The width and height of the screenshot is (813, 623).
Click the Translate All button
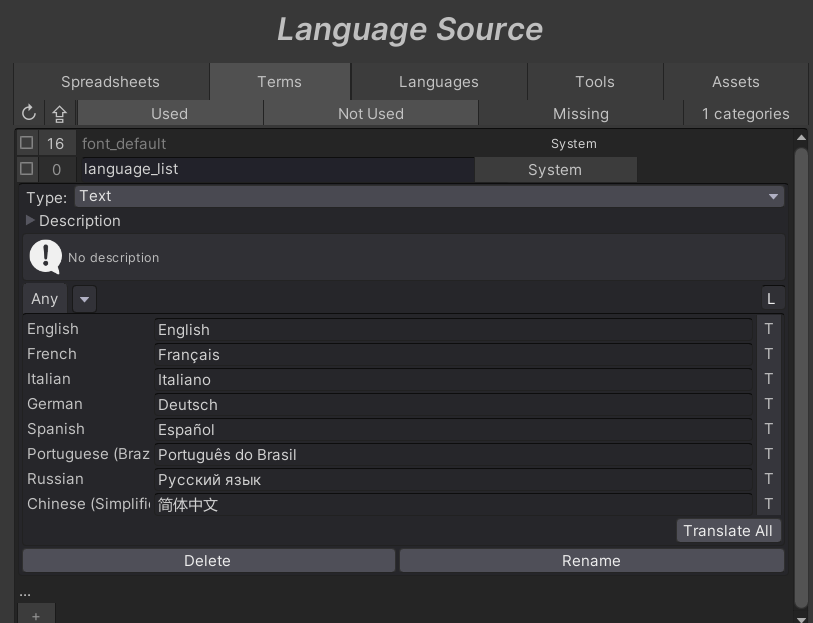tap(727, 530)
